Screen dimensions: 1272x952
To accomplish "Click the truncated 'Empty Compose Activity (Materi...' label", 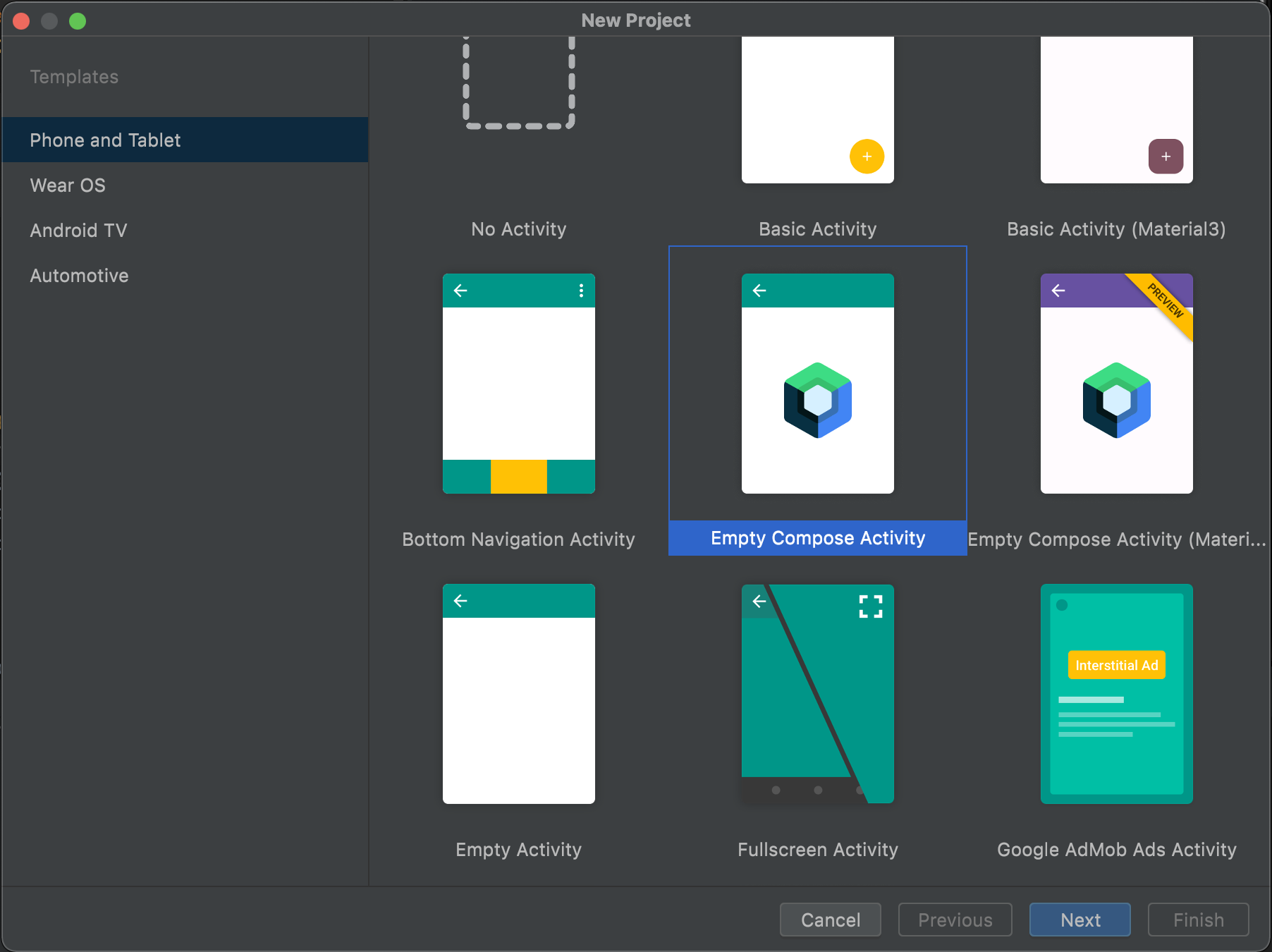I will (x=1117, y=539).
